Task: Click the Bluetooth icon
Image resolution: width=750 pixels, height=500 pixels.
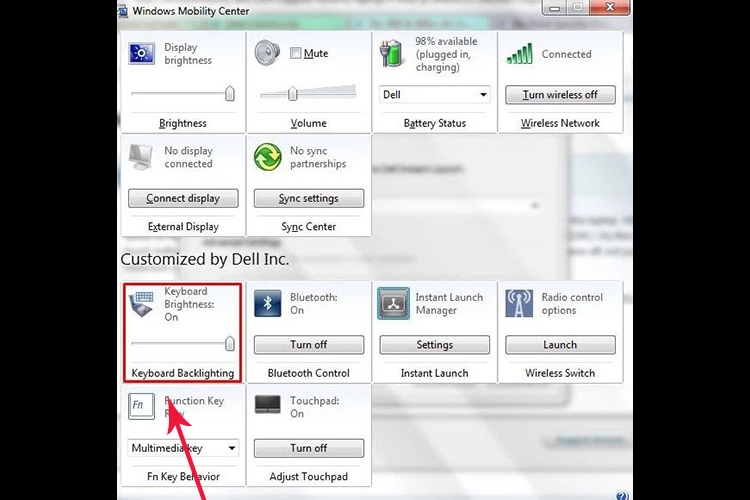Action: click(267, 303)
